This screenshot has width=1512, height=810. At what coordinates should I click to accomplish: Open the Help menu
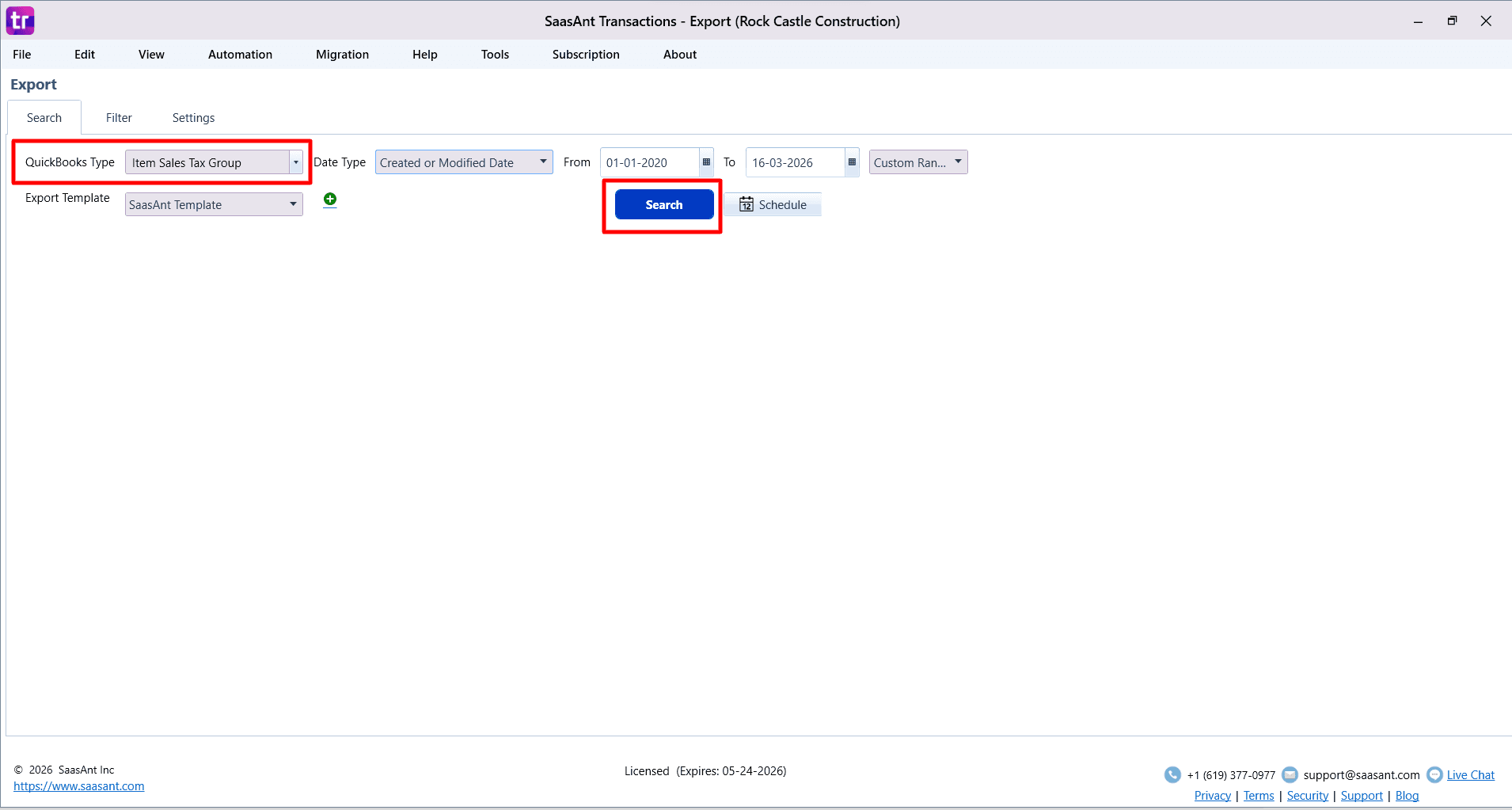425,55
